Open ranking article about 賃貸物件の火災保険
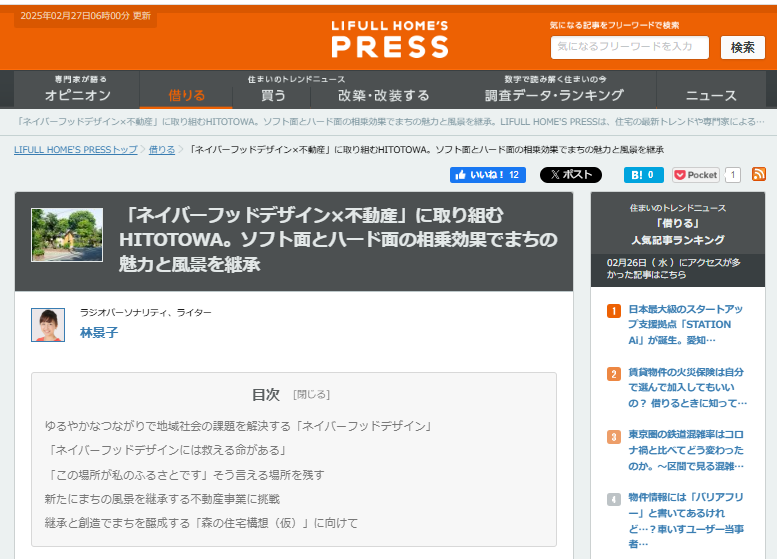This screenshot has height=559, width=777. 687,388
